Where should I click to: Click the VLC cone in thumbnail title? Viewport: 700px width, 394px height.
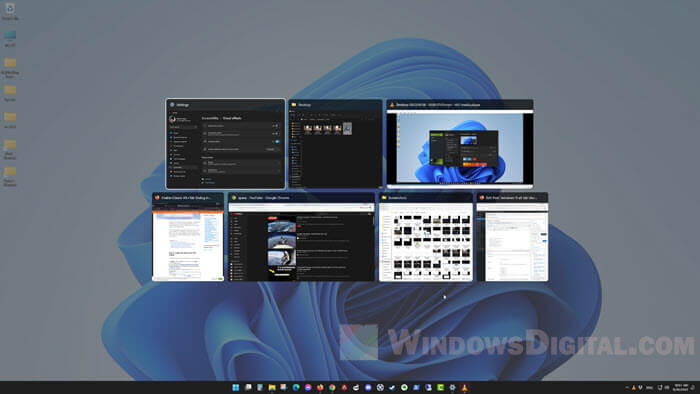(x=392, y=105)
